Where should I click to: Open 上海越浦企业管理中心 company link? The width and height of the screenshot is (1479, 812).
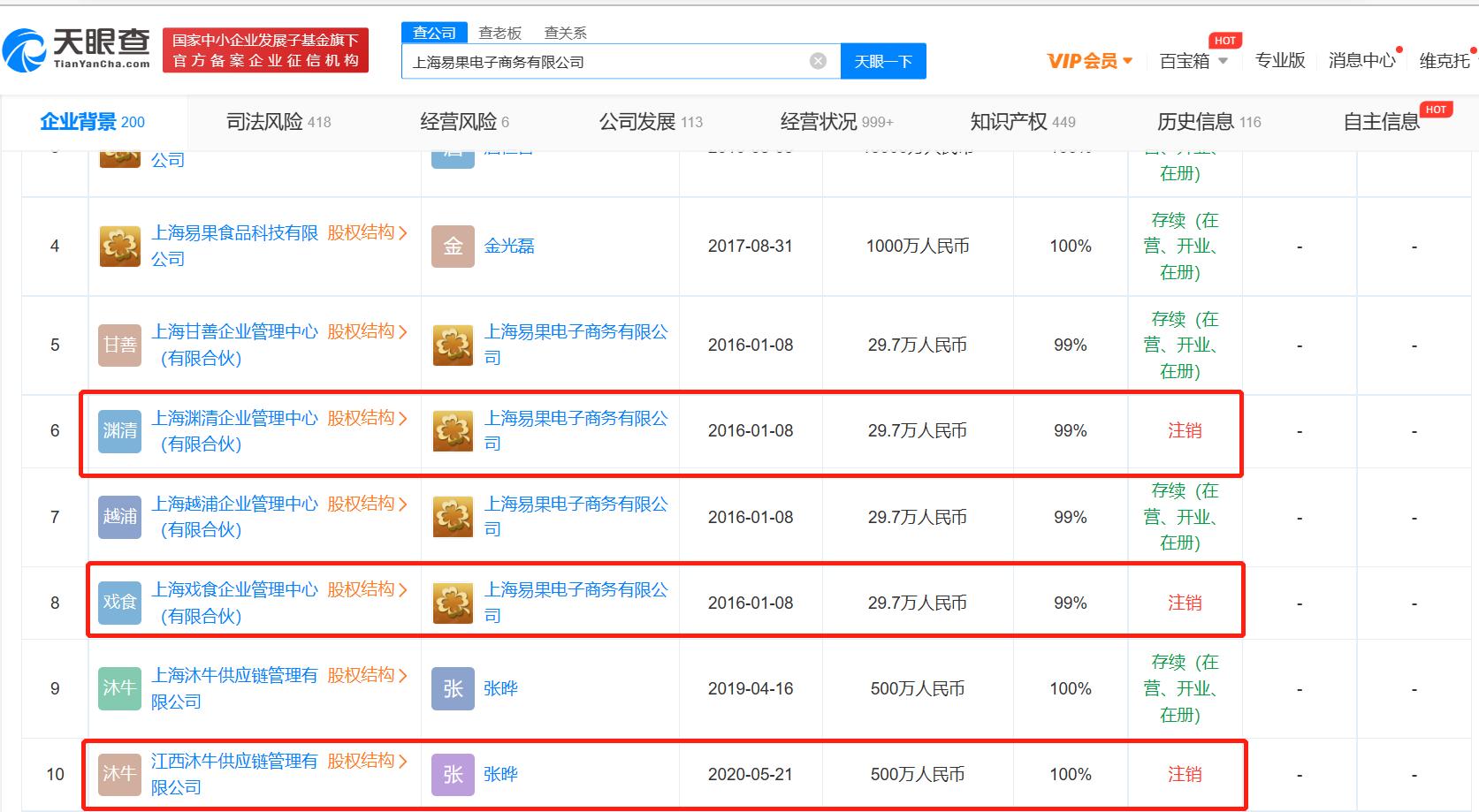pyautogui.click(x=234, y=517)
